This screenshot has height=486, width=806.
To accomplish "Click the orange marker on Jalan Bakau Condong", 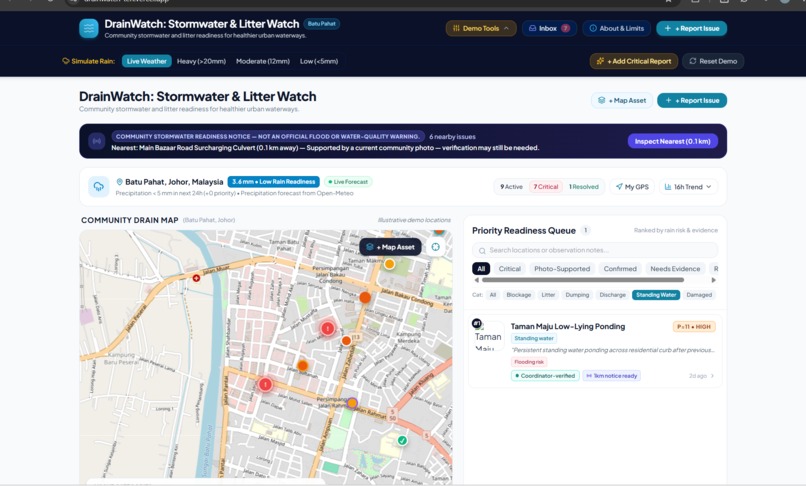I will 365,297.
